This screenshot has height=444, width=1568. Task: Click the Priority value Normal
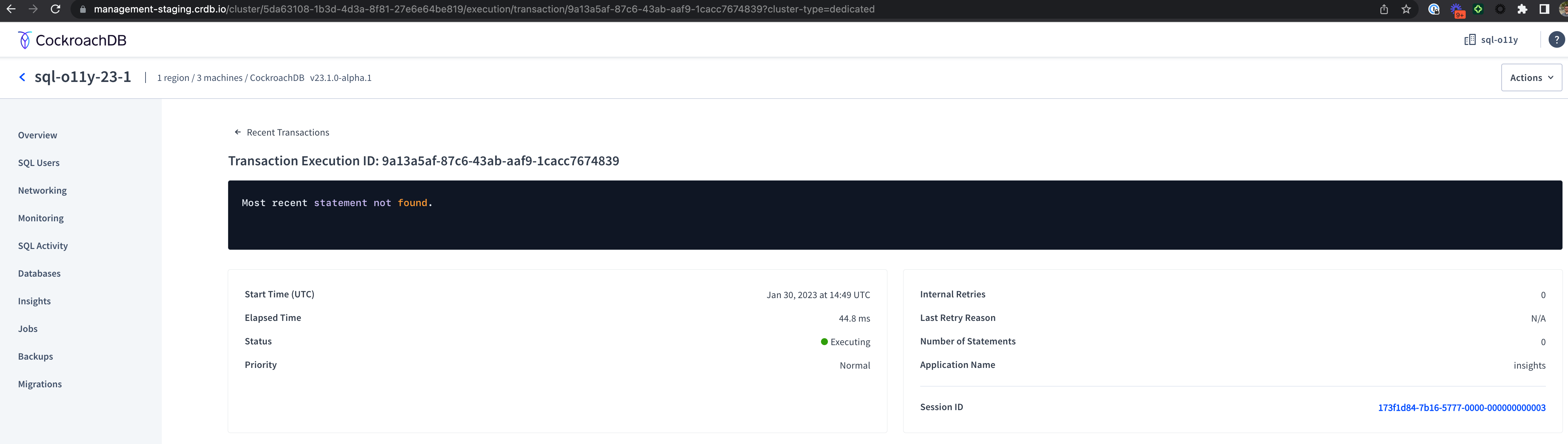coord(855,366)
